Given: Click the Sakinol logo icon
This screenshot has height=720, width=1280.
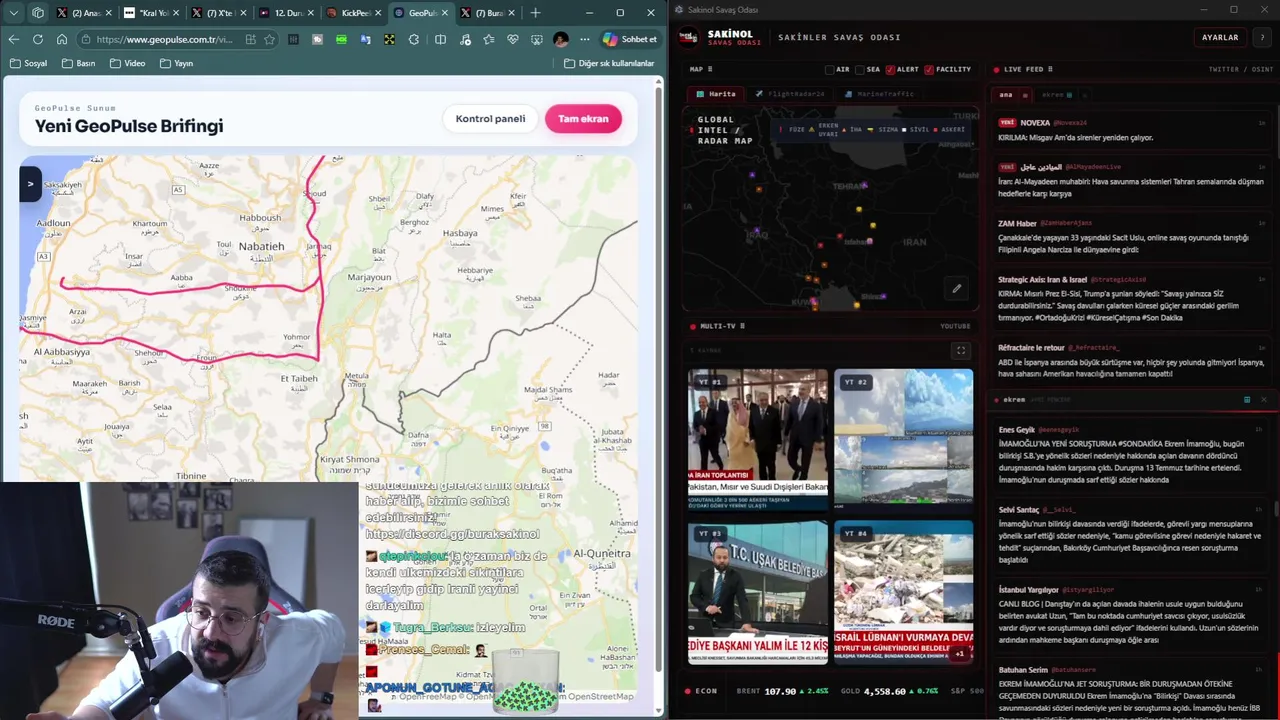Looking at the screenshot, I should tap(688, 37).
